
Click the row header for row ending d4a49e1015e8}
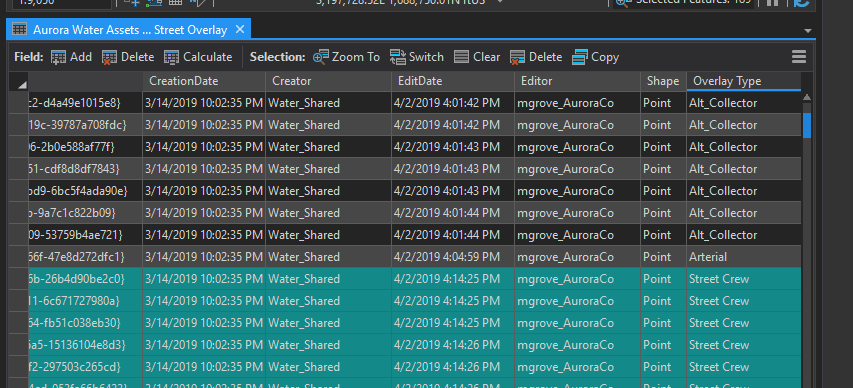(x=18, y=103)
